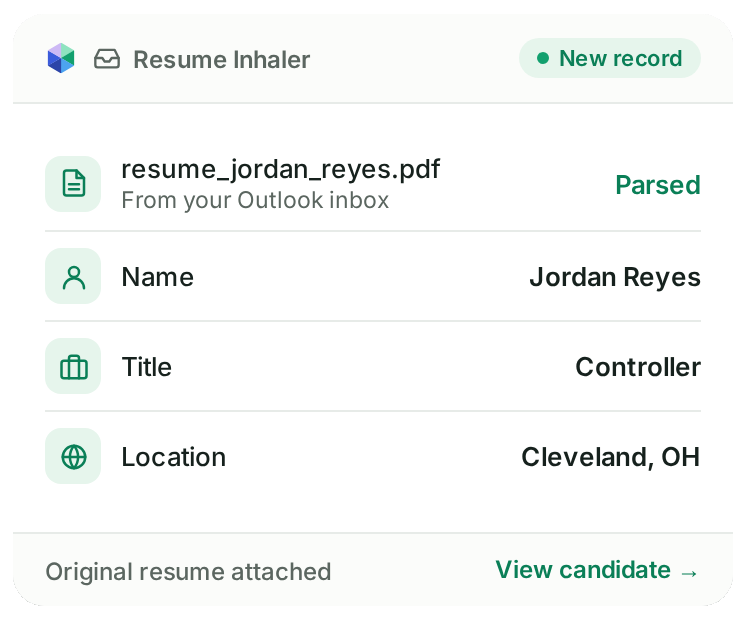Click the Resume Inhaler header title
Viewport: 748px width, 619px height.
(222, 60)
